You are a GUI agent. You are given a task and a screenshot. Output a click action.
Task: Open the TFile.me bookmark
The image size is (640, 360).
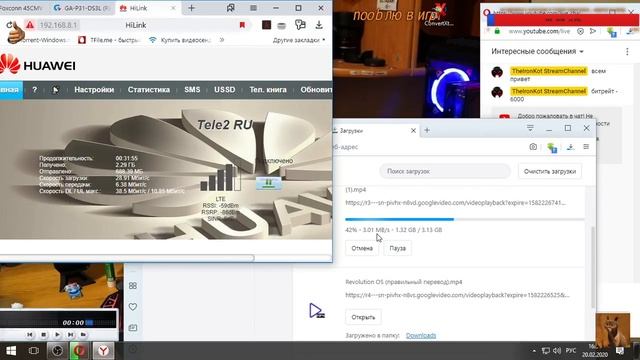109,40
